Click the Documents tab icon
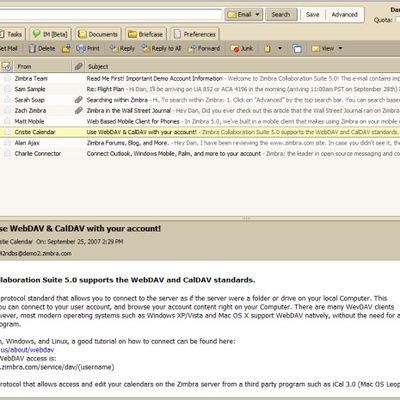 (x=82, y=34)
